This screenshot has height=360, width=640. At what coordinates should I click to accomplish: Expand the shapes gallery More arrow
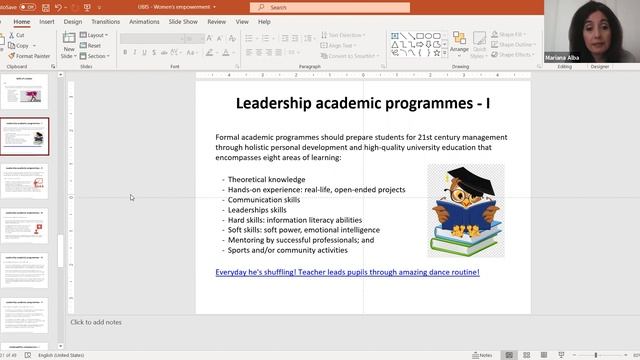tap(445, 53)
